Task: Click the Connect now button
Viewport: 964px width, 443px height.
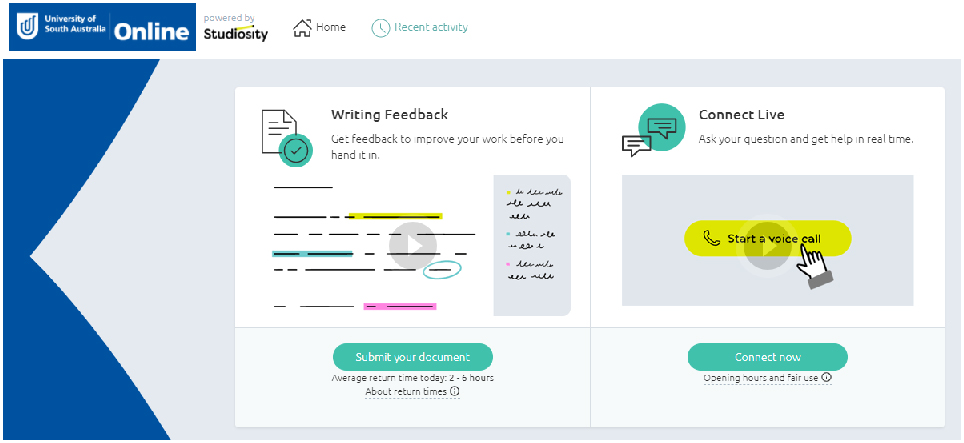Action: pos(767,357)
